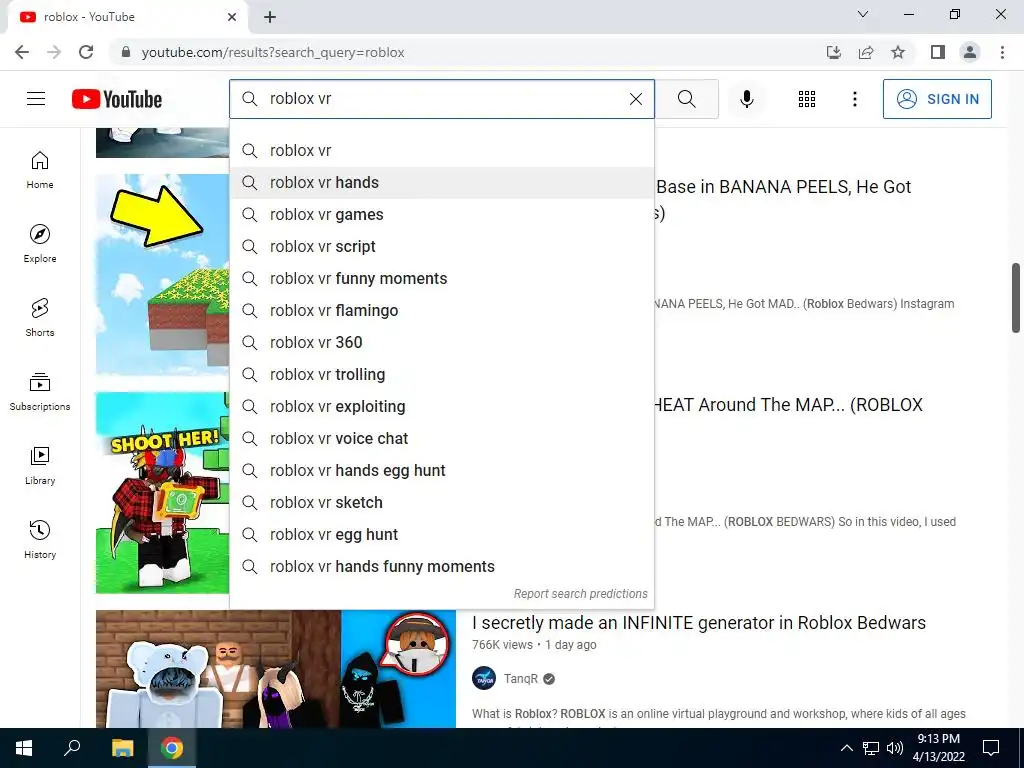Screen dimensions: 1024x768
Task: Install app icon in address bar
Action: 834,52
